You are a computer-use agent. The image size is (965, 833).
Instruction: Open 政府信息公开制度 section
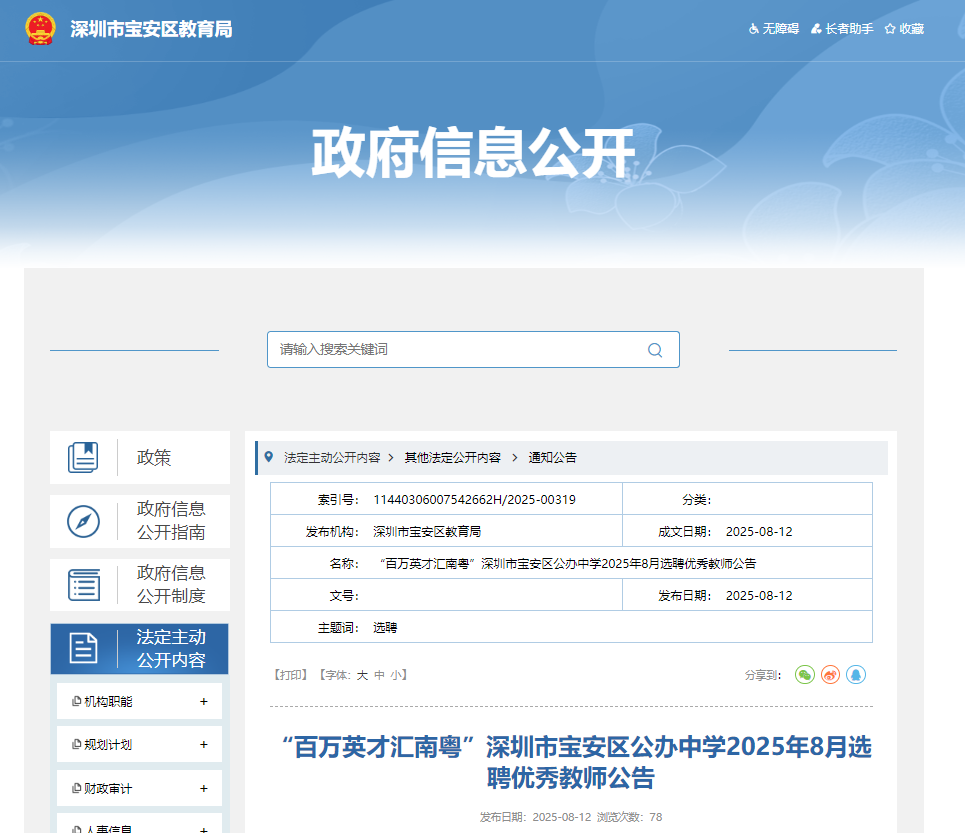pos(140,585)
